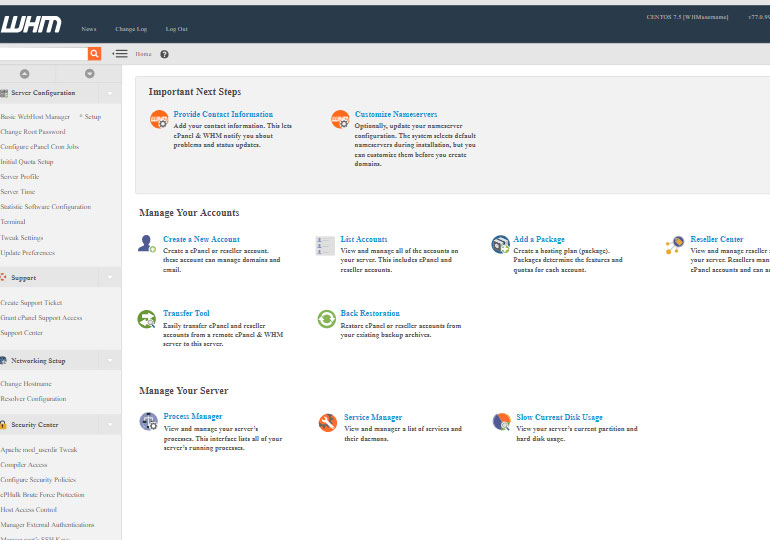Viewport: 770px width, 540px height.
Task: Open Compiler Access sidebar item
Action: tap(24, 465)
